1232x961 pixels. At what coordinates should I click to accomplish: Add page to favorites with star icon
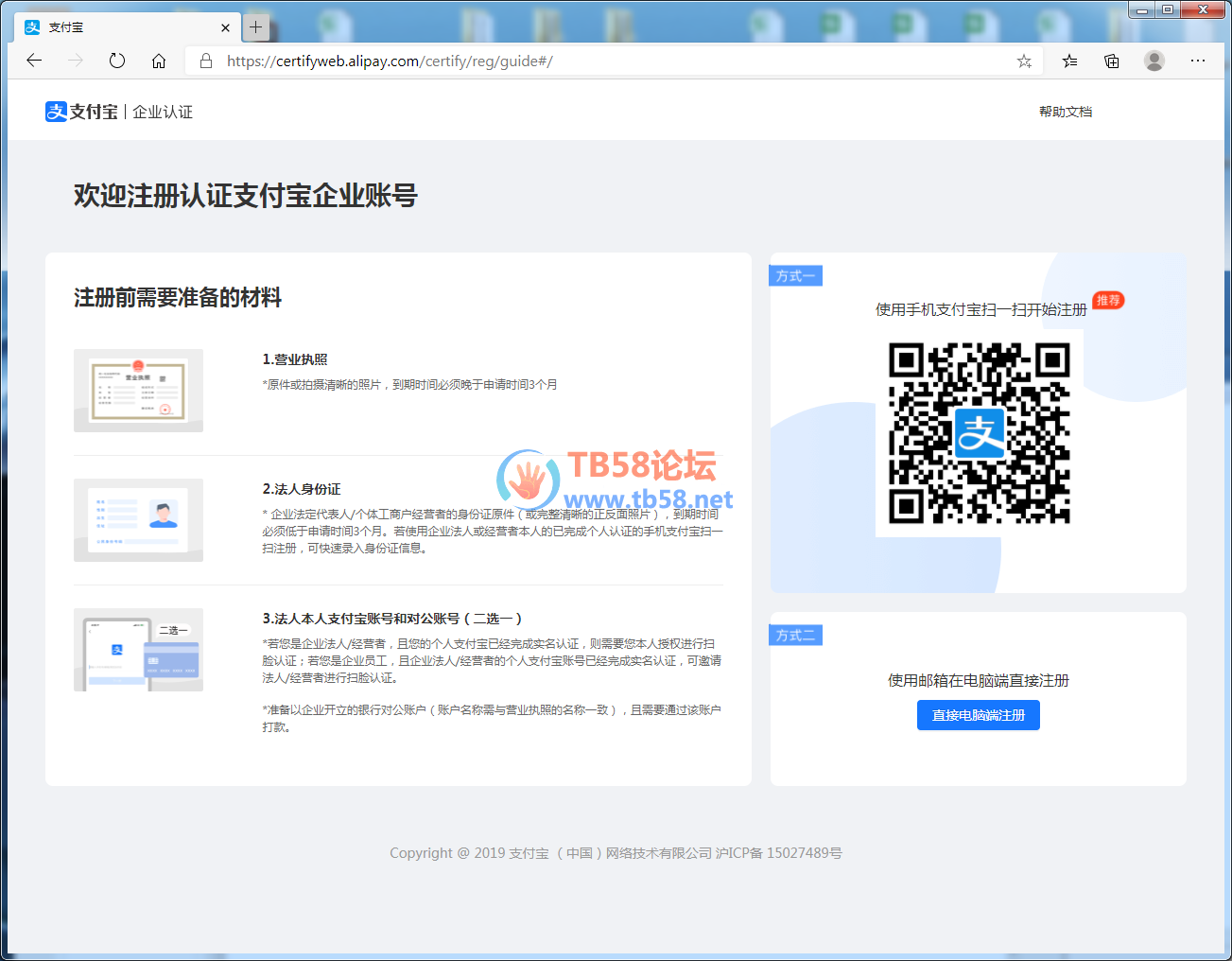(x=1024, y=61)
